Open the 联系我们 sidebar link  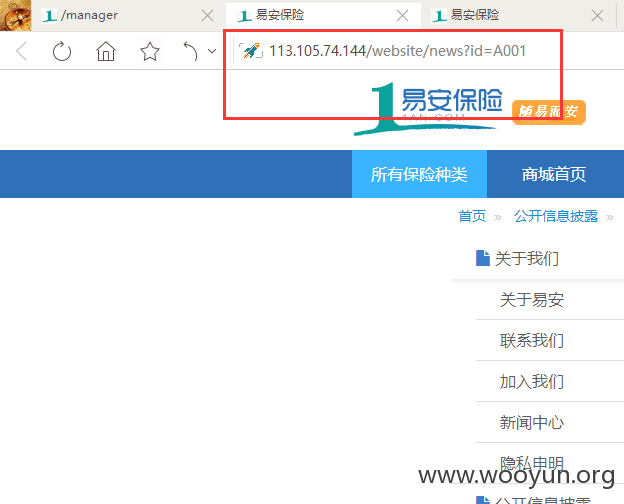pos(532,341)
